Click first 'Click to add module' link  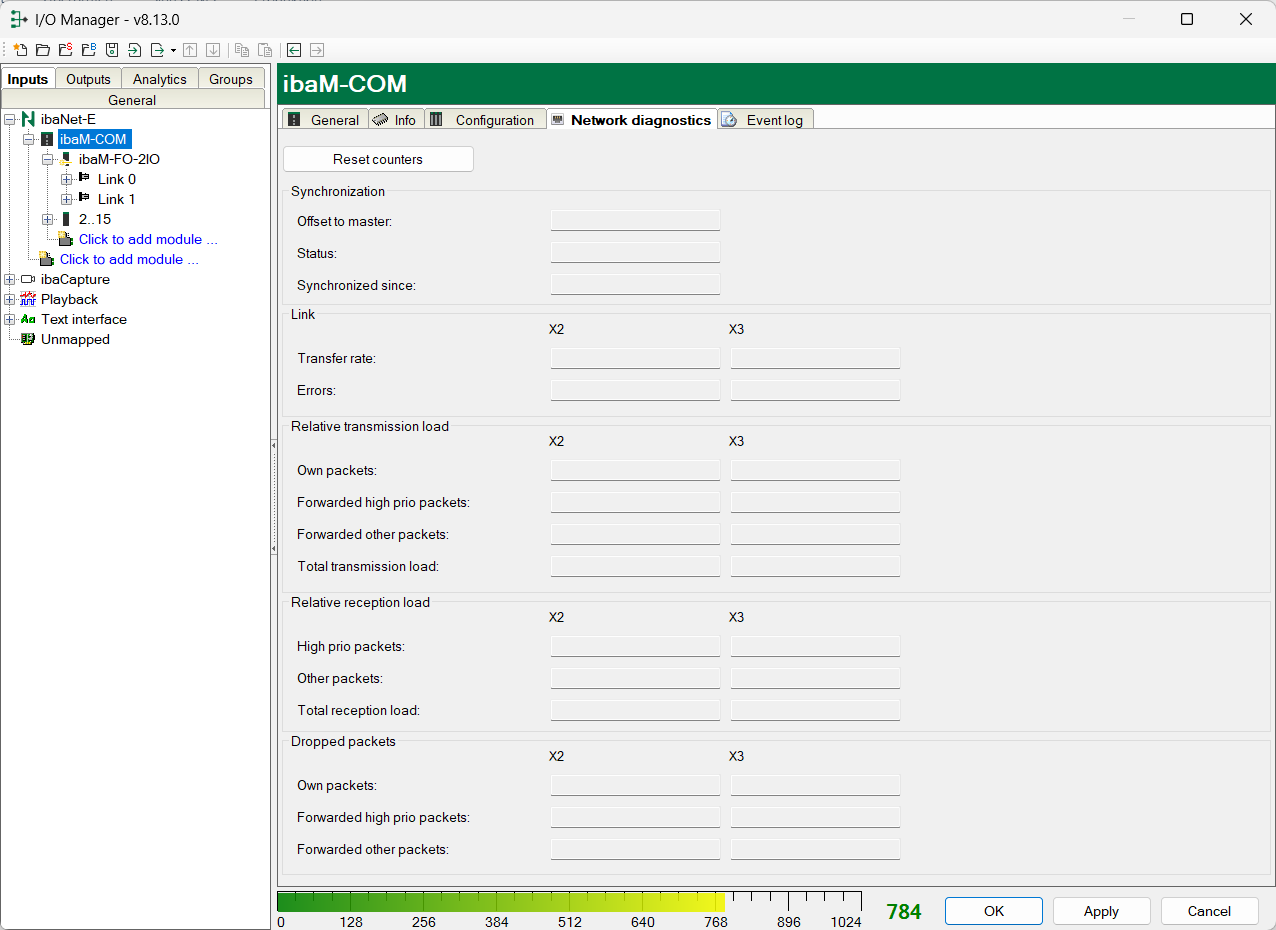148,239
